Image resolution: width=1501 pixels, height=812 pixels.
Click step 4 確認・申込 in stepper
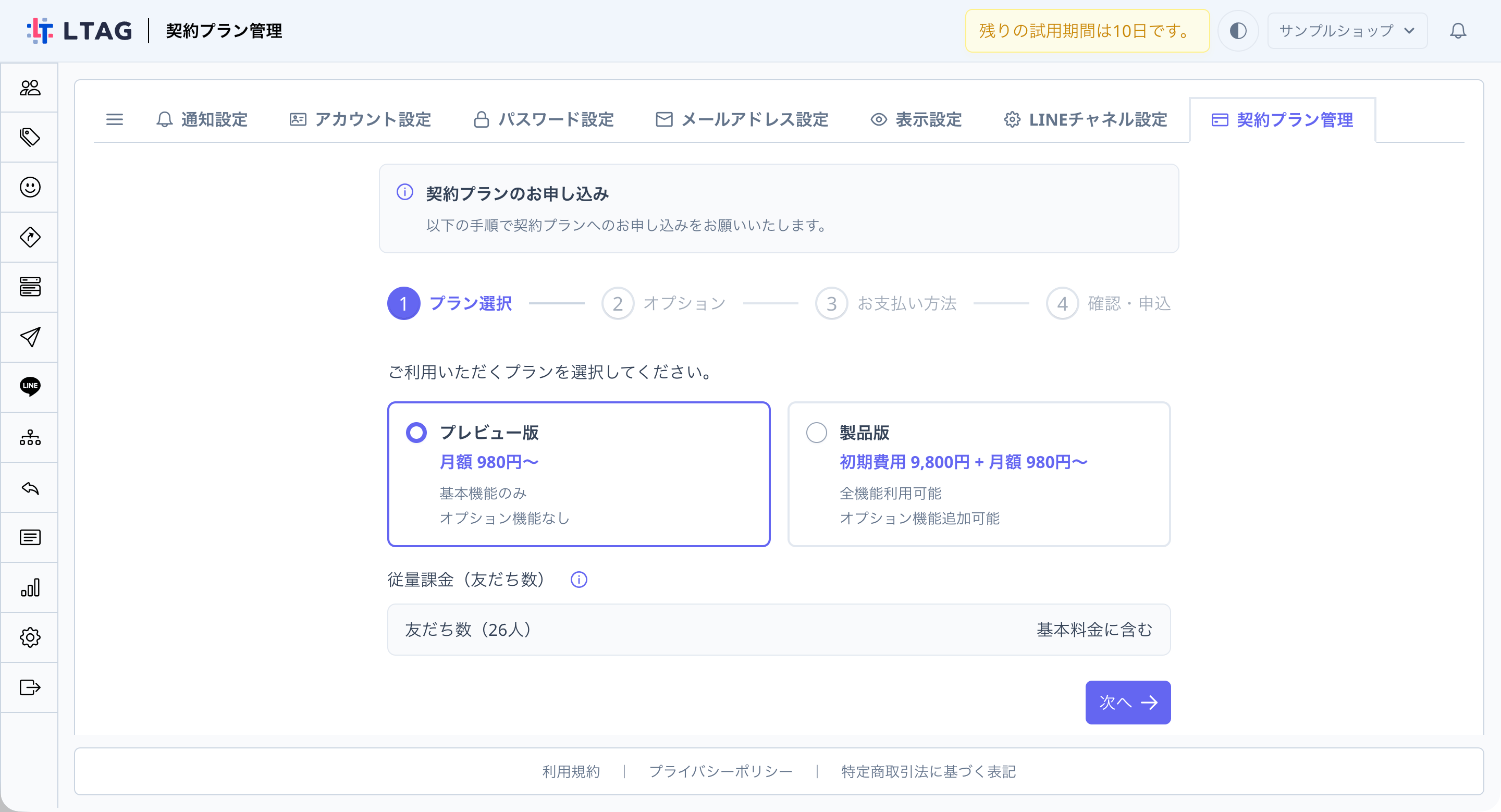click(1108, 303)
